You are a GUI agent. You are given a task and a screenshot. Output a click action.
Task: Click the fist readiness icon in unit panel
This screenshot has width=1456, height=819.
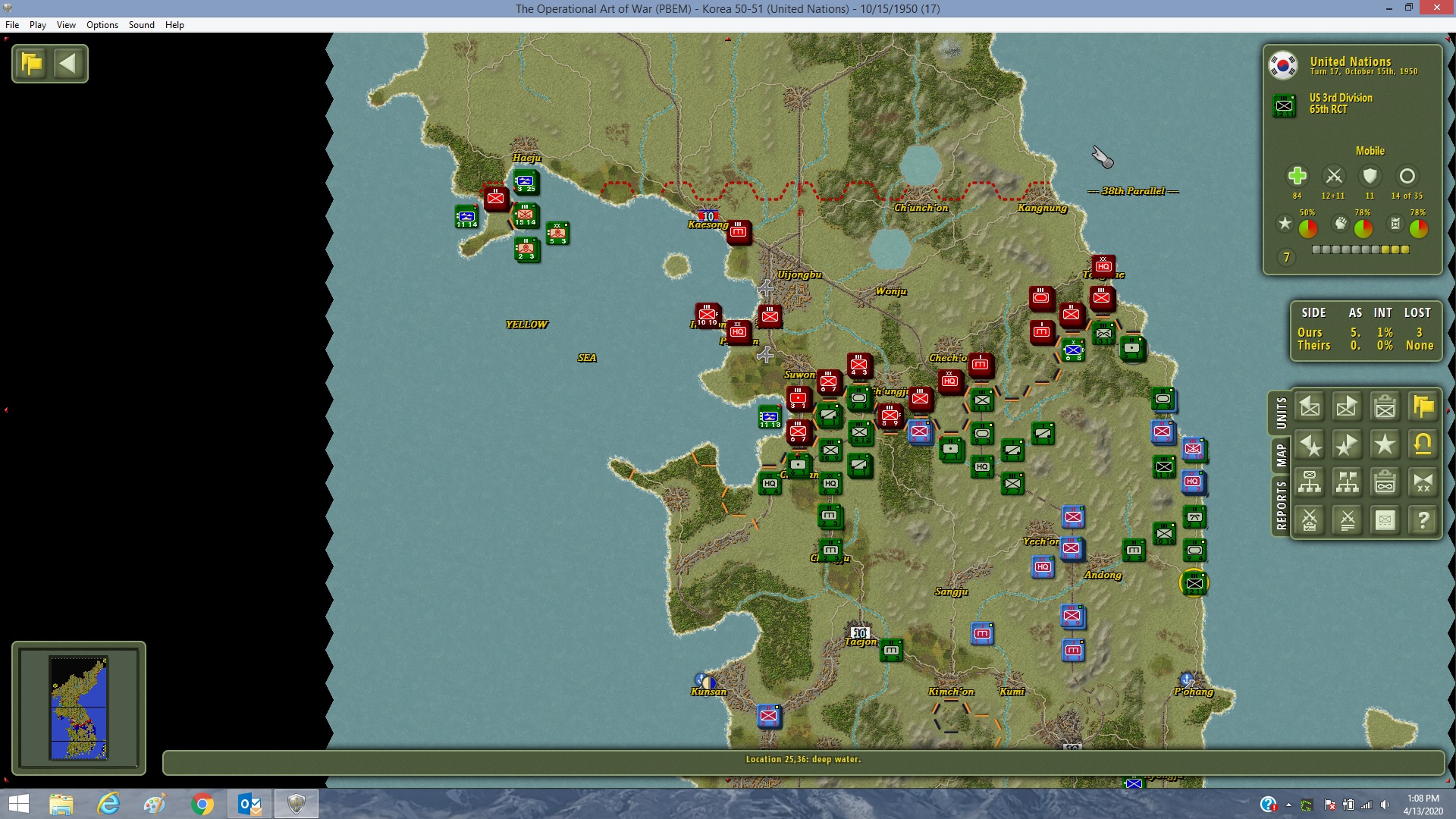tap(1341, 223)
